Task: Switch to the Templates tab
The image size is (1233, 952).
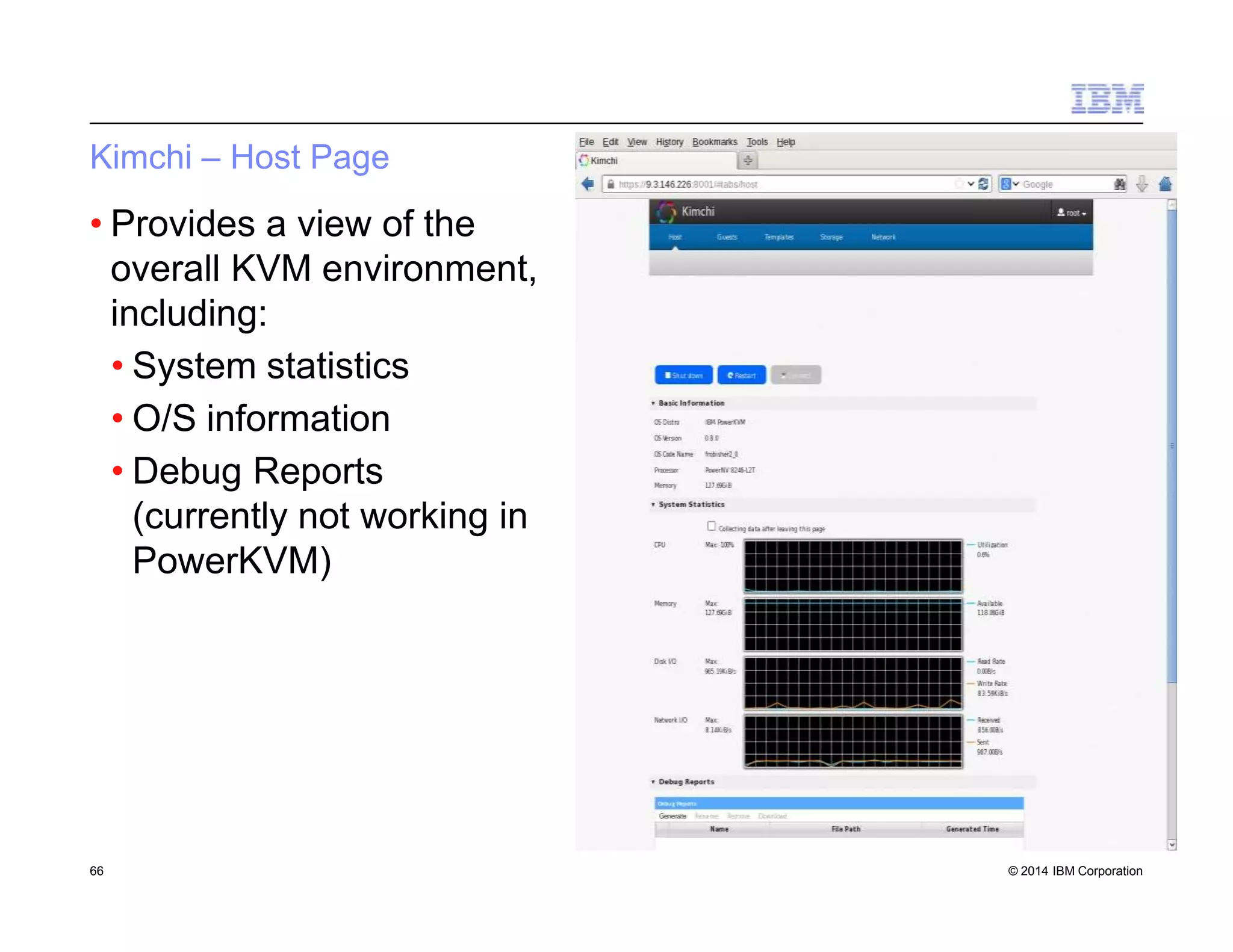Action: (x=779, y=237)
